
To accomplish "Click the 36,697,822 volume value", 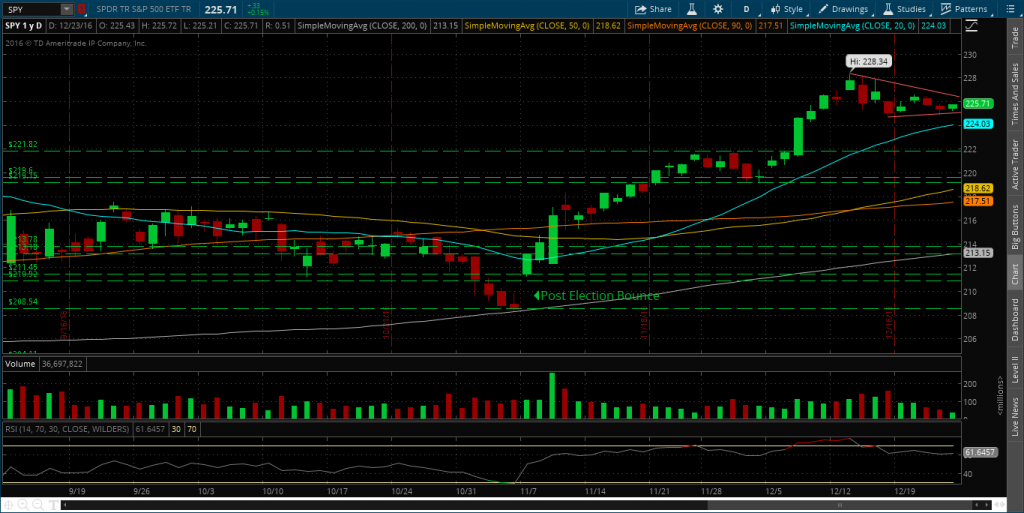I will pyautogui.click(x=63, y=364).
